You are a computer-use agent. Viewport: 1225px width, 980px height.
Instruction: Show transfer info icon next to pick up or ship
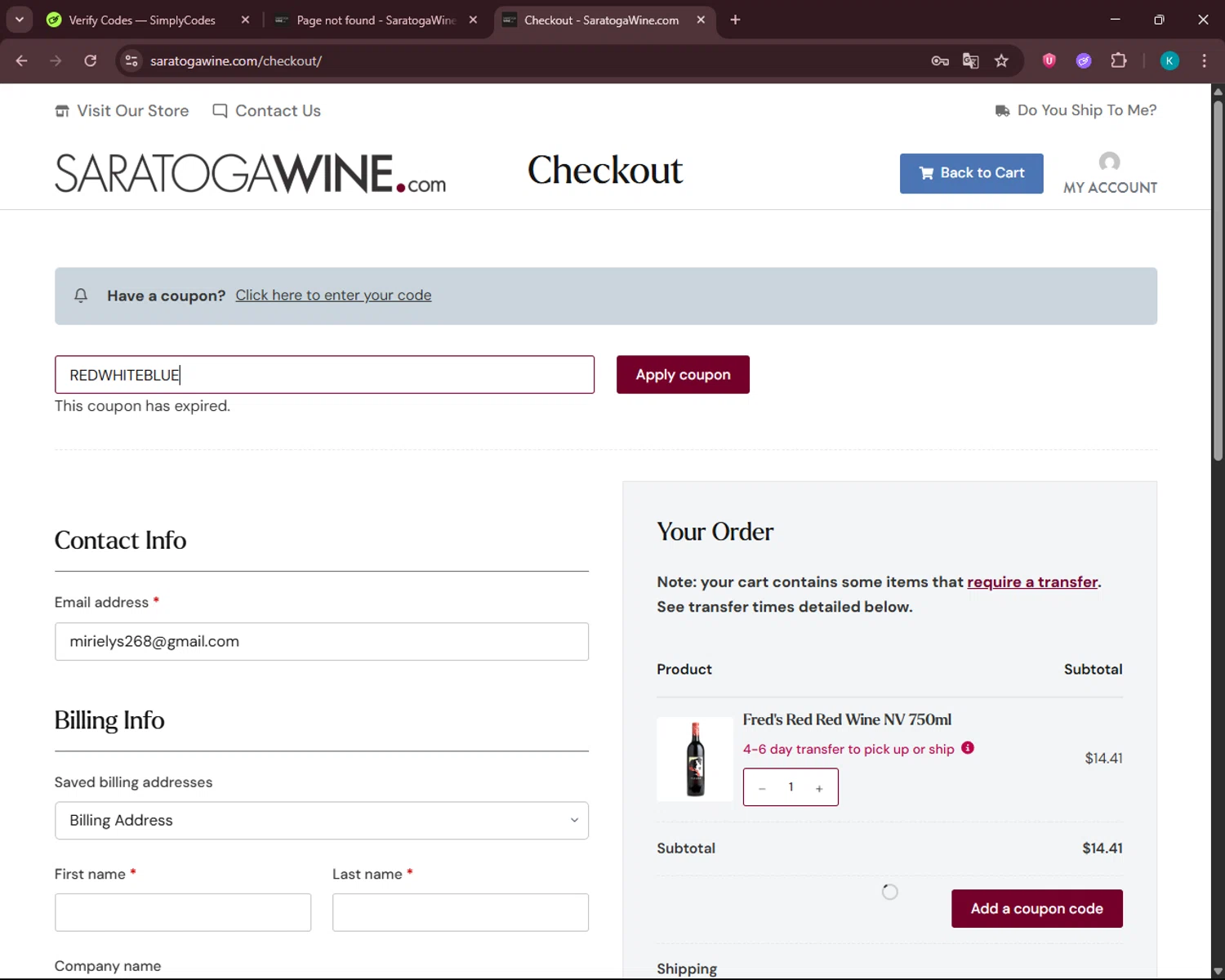[968, 748]
